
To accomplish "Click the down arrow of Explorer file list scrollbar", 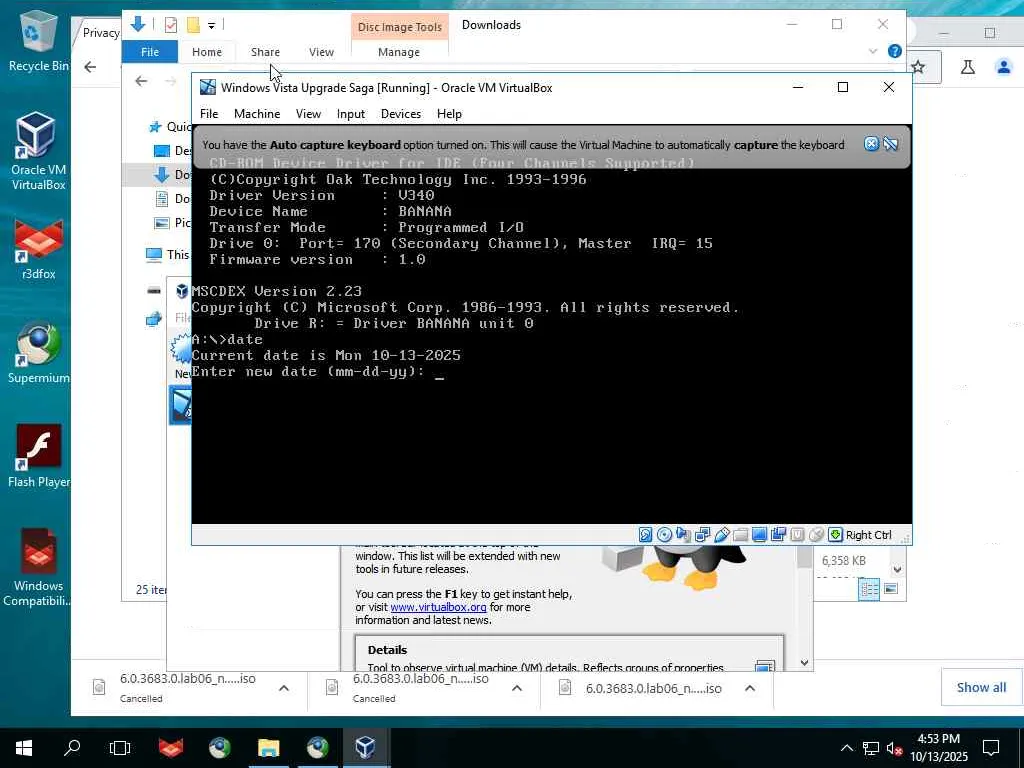I will tap(897, 569).
